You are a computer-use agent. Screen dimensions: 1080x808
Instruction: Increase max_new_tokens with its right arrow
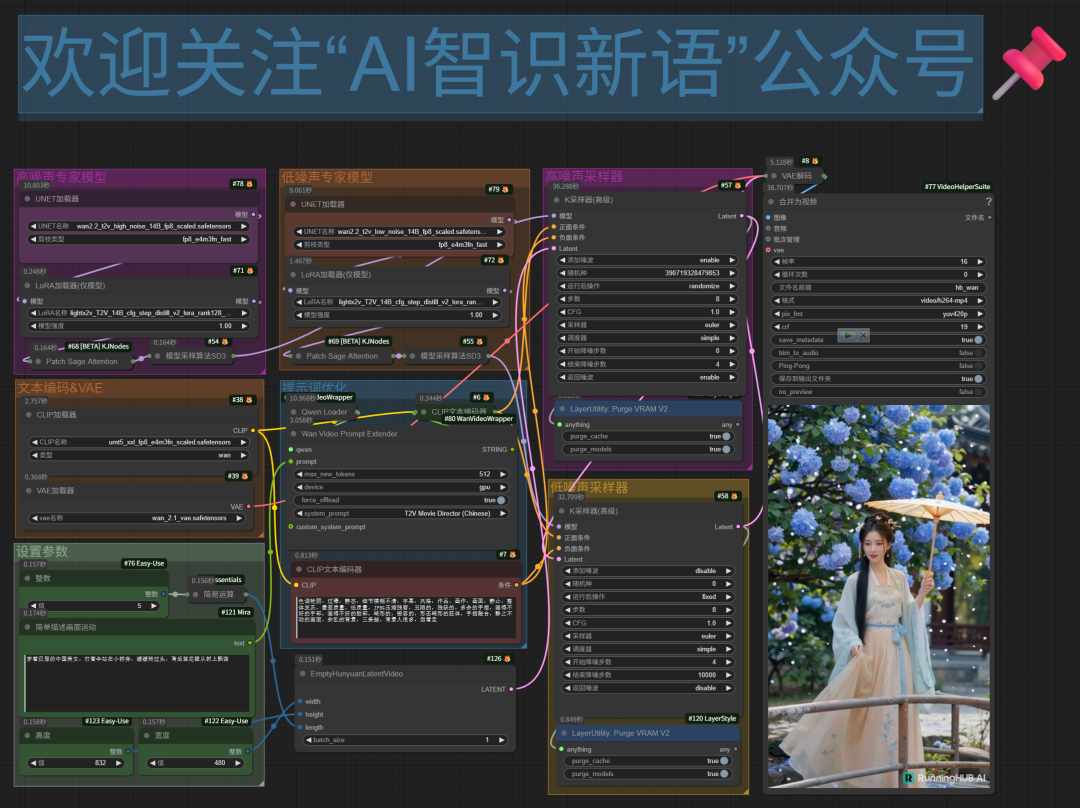point(502,474)
